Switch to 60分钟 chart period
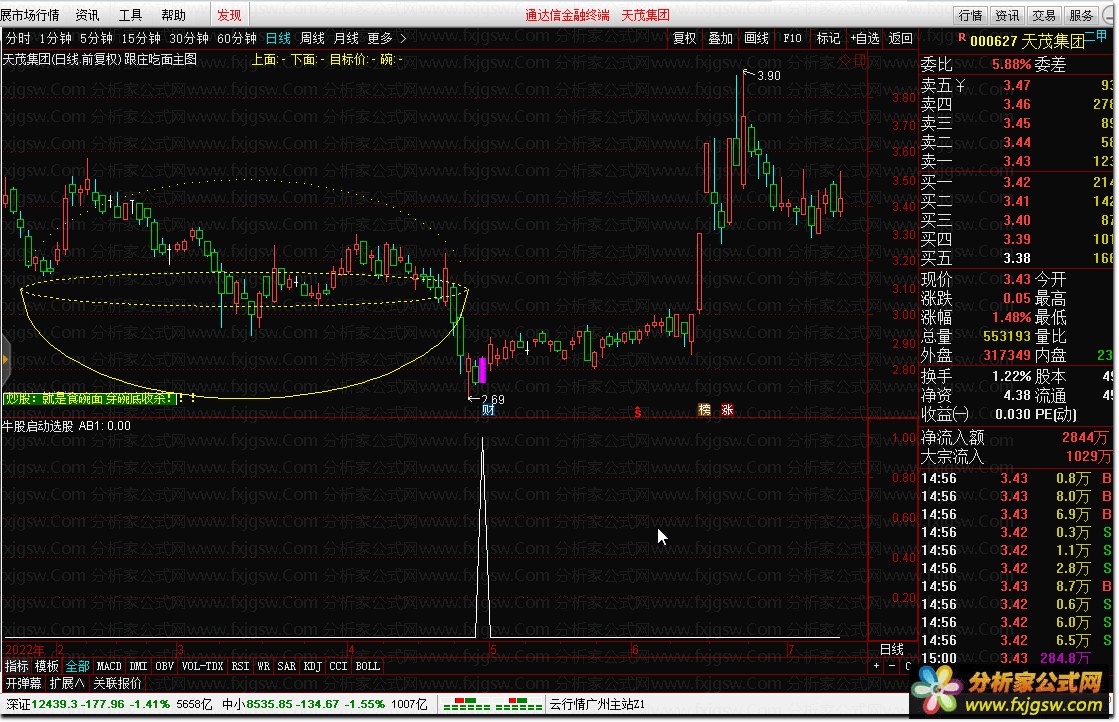The image size is (1119, 722). click(236, 39)
